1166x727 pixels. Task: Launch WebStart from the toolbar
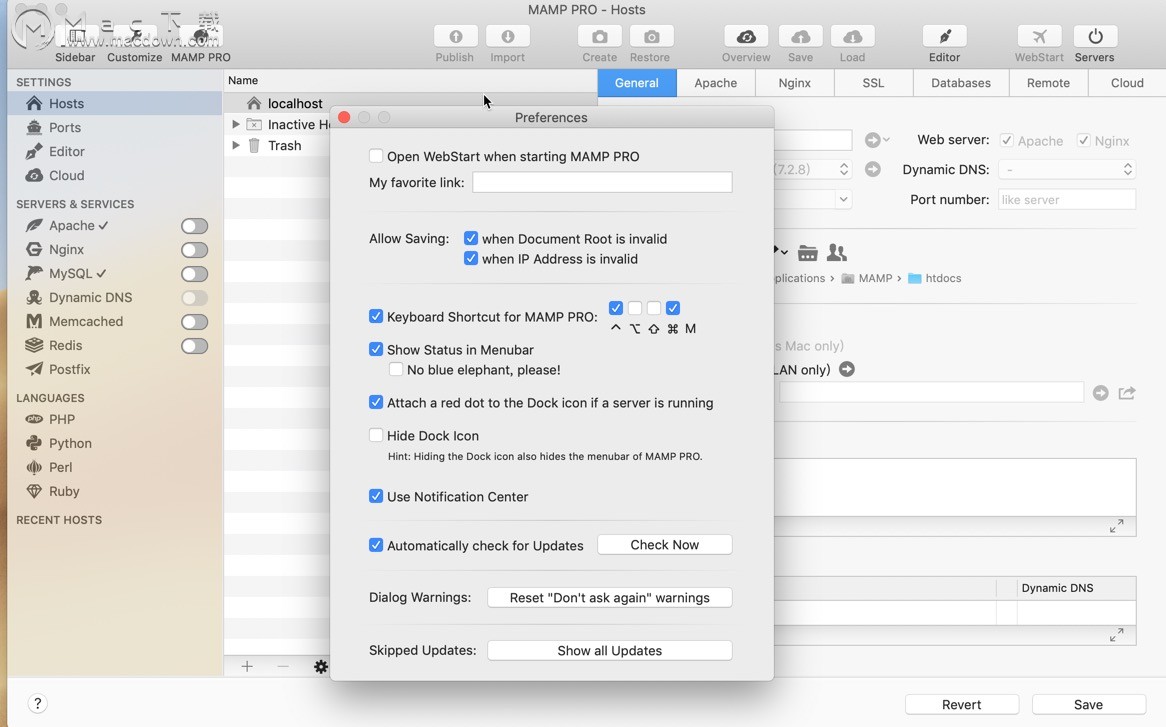[x=1039, y=36]
